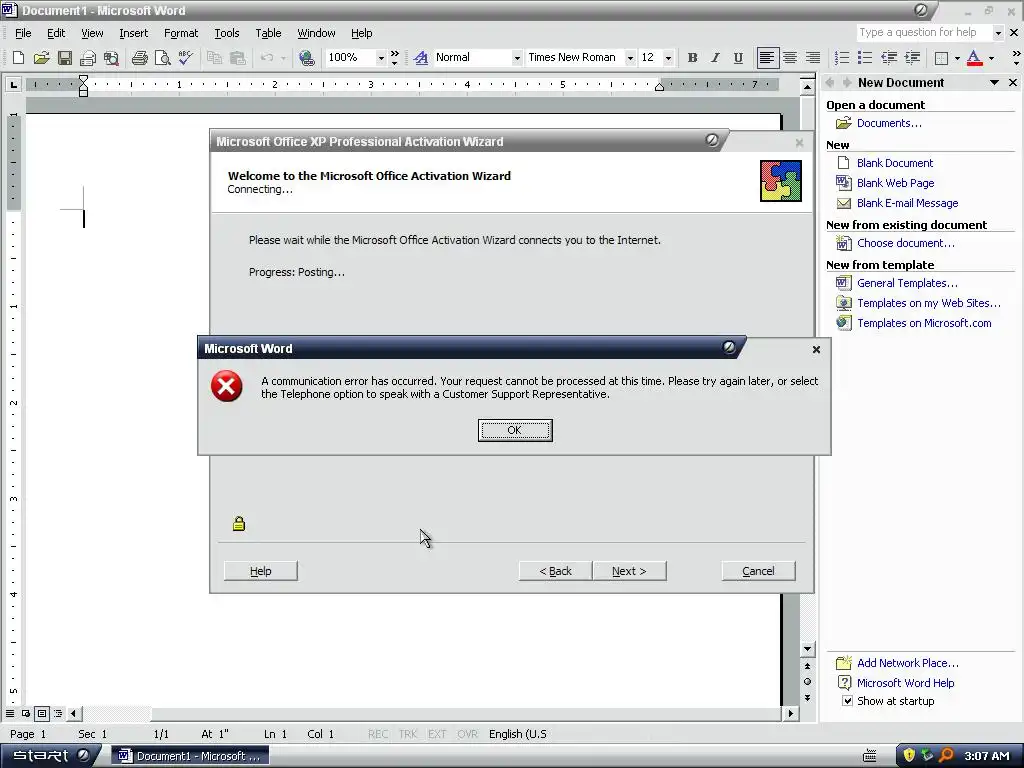Open the Times New Roman font dropdown
1024x768 pixels.
630,58
